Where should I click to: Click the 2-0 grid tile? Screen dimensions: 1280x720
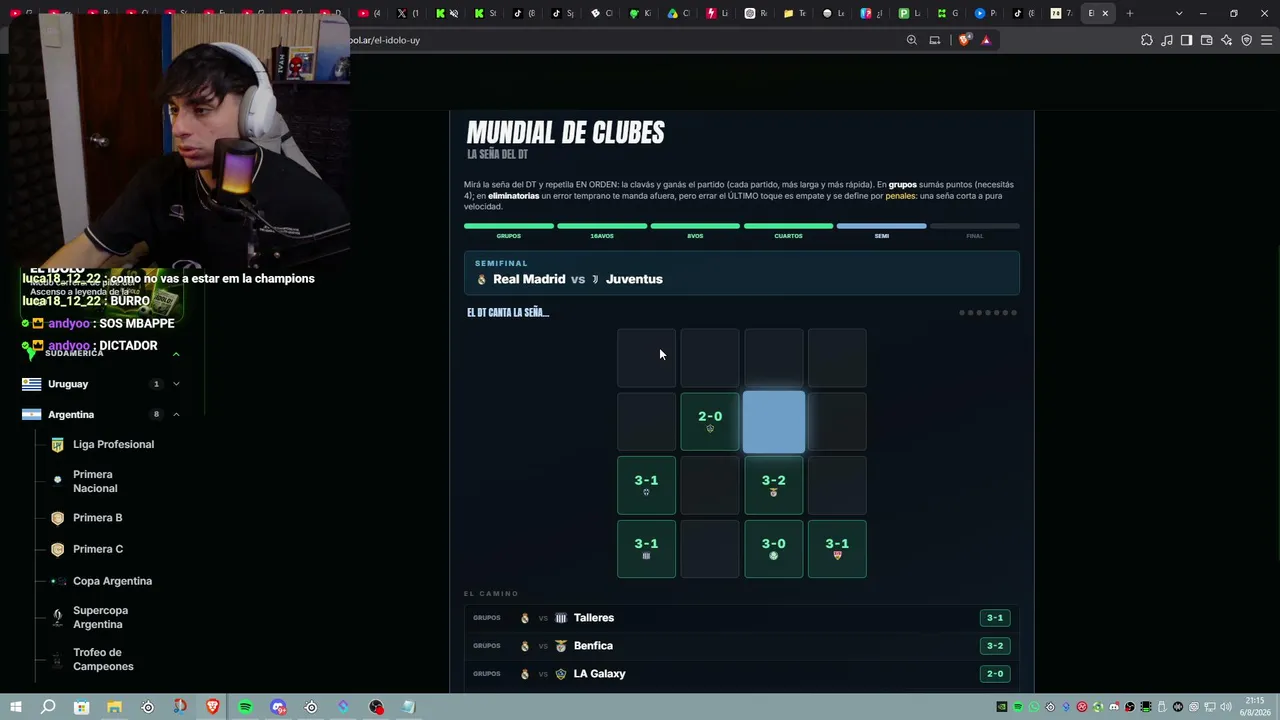[710, 422]
